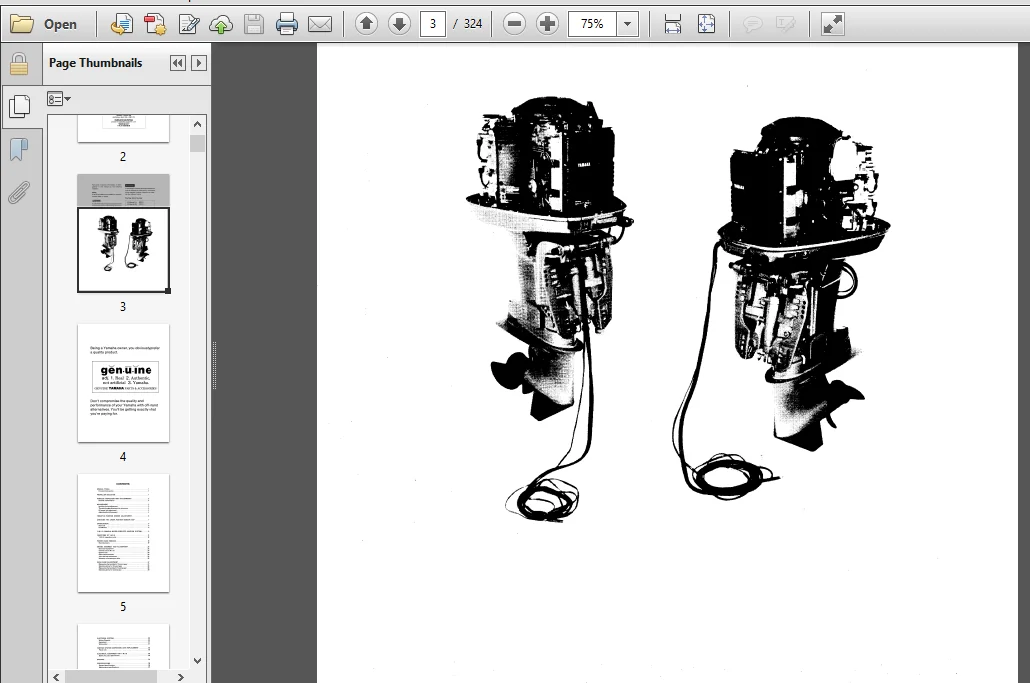Open the zoom level dropdown arrow
The width and height of the screenshot is (1030, 683).
(627, 24)
